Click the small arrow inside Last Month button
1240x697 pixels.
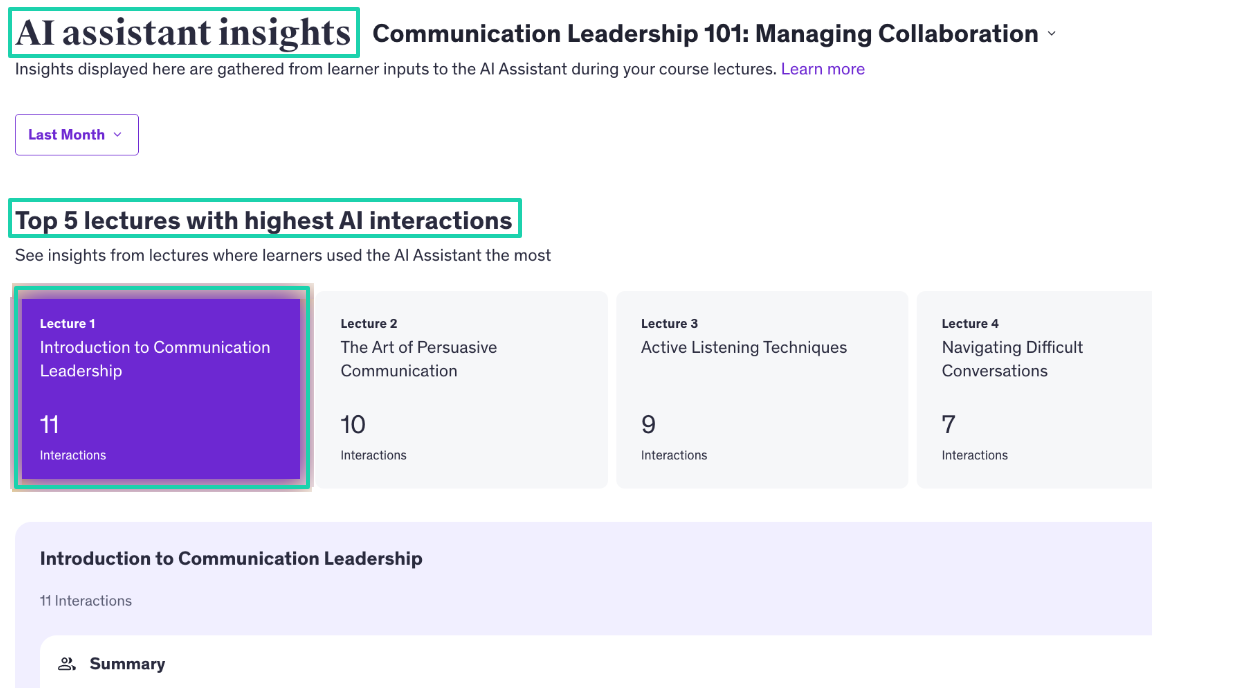(x=117, y=135)
